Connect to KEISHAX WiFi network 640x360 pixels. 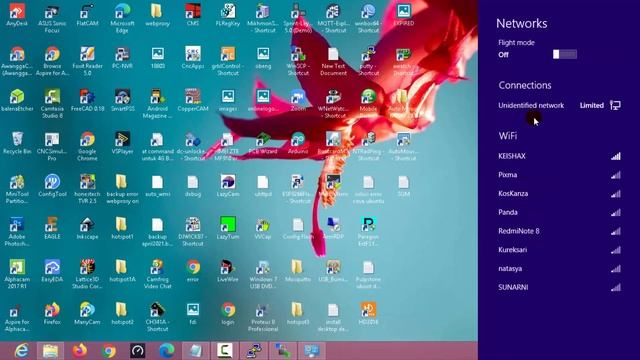pyautogui.click(x=559, y=156)
